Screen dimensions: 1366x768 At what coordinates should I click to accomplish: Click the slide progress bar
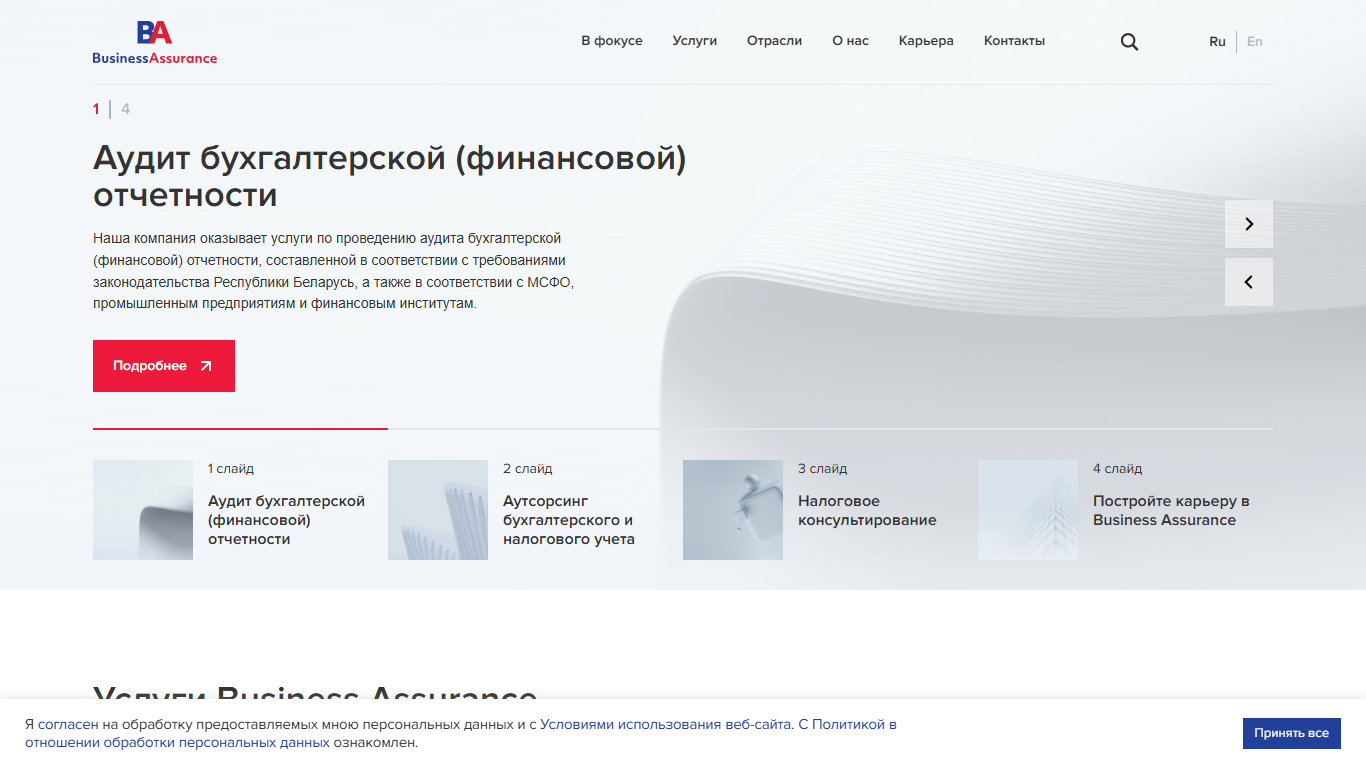coord(683,429)
